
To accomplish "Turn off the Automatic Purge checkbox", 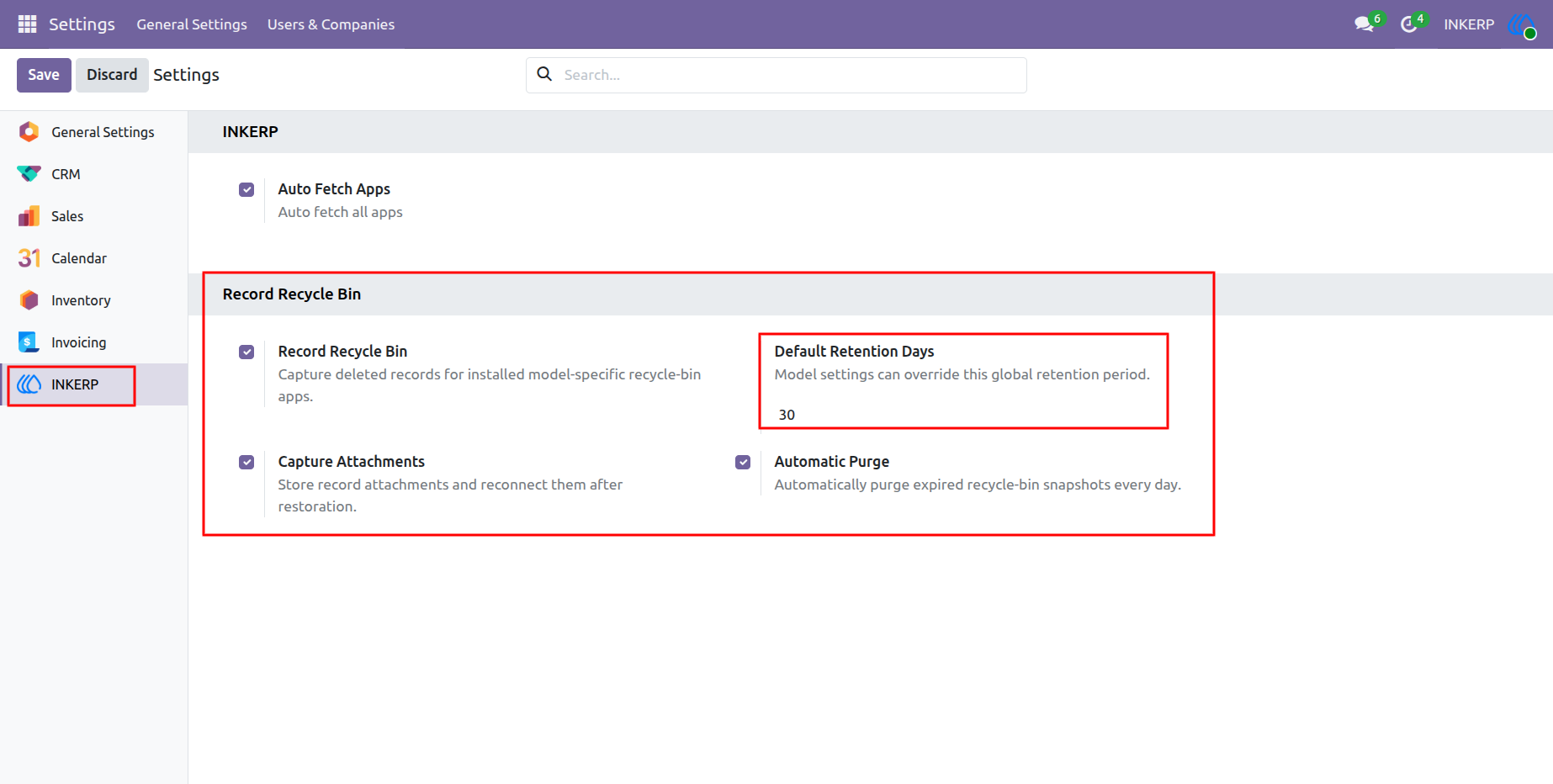I will pyautogui.click(x=743, y=463).
